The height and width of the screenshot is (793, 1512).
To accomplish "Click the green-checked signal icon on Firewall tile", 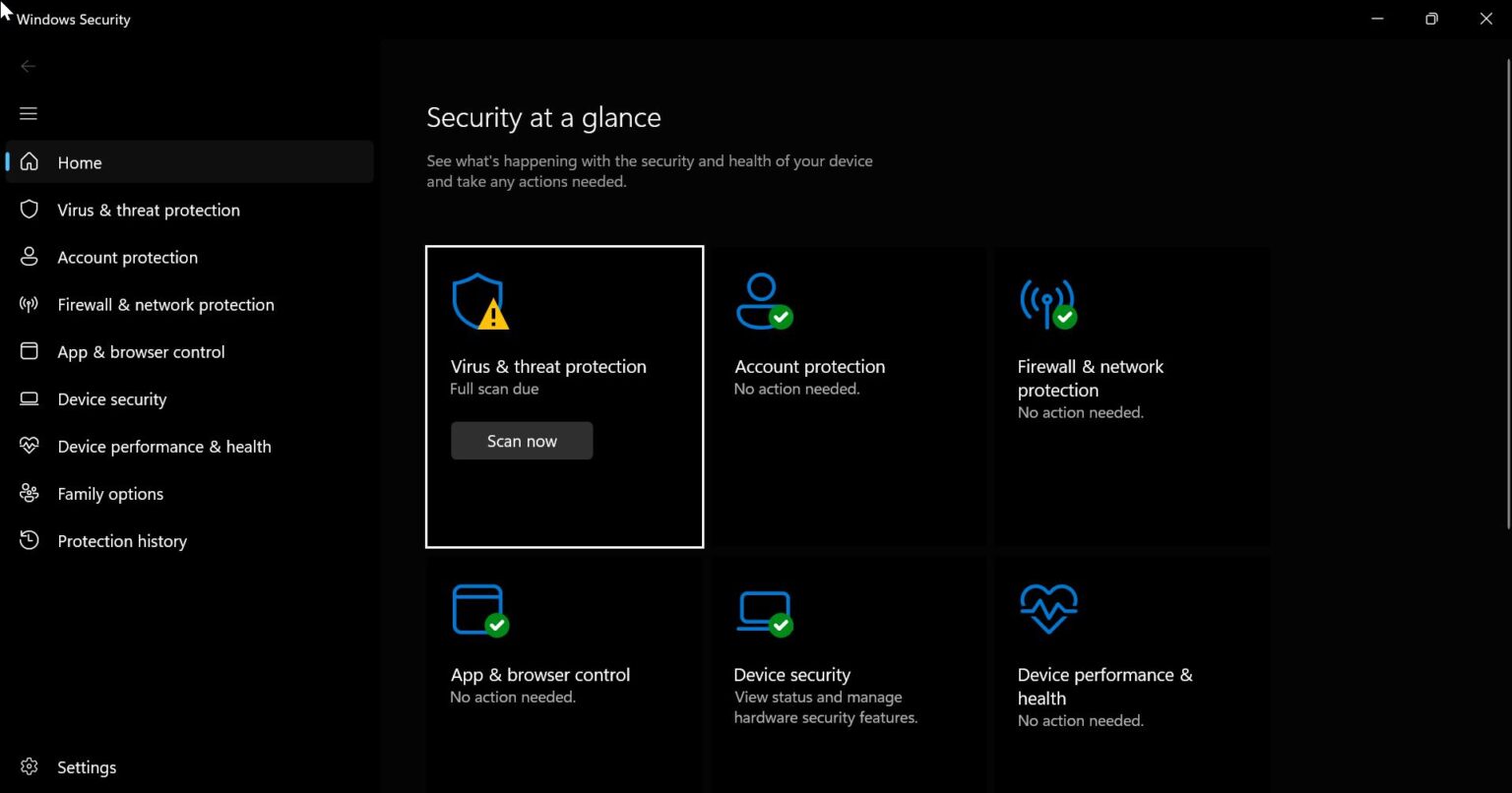I will [1047, 302].
